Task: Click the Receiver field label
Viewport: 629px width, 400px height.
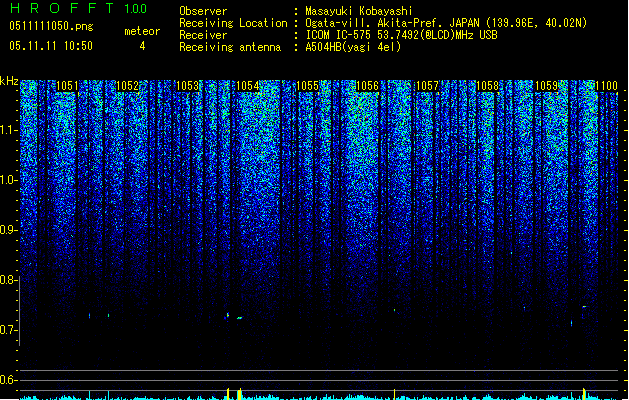Action: click(x=203, y=35)
